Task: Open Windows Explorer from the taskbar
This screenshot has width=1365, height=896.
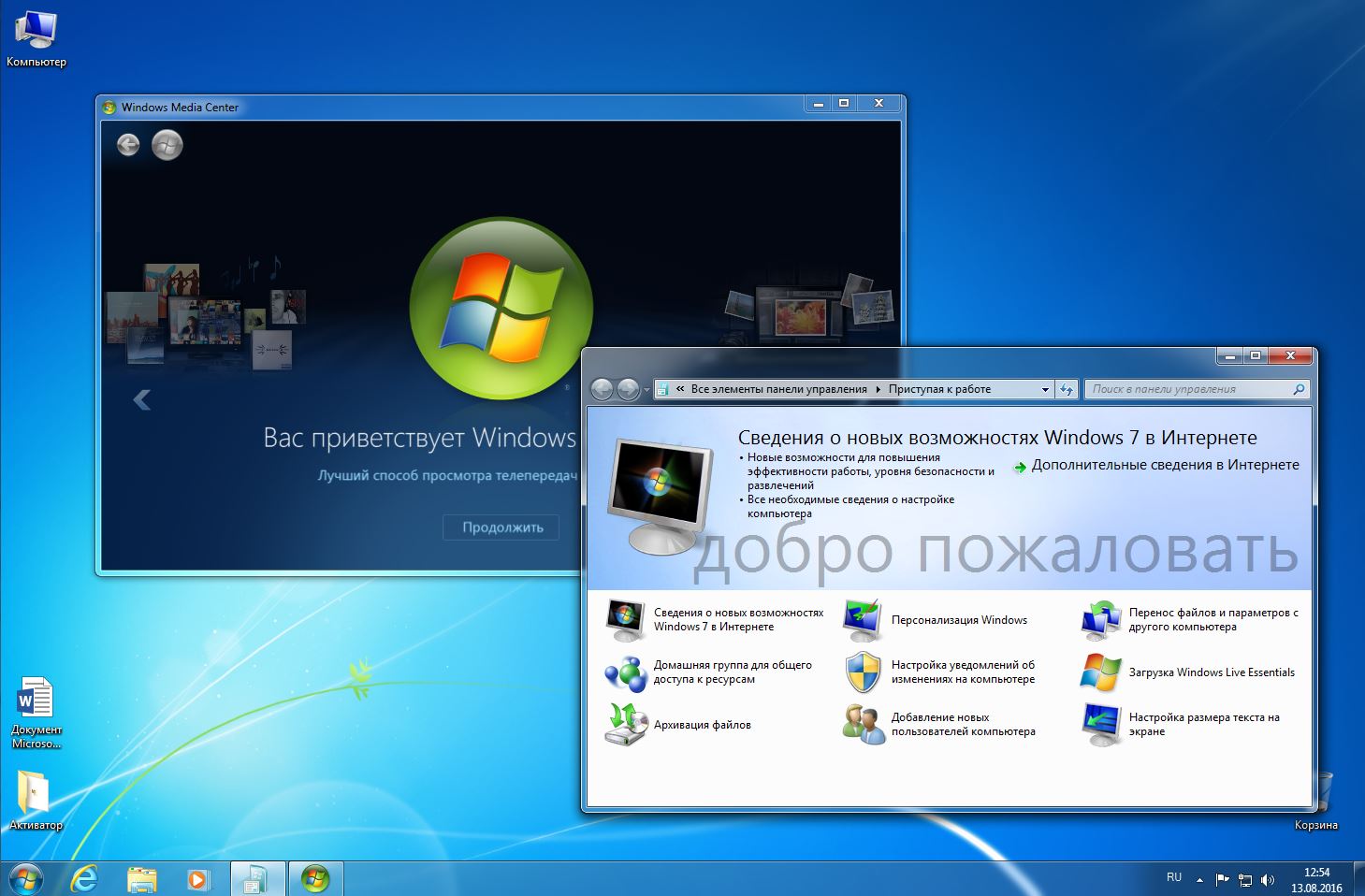Action: pos(141,879)
